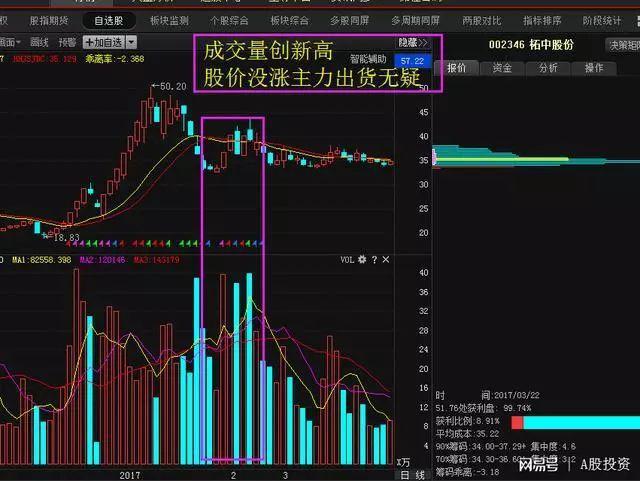Screen dimensions: 640x481
Task: Open 个股综合 view
Action: (229, 21)
